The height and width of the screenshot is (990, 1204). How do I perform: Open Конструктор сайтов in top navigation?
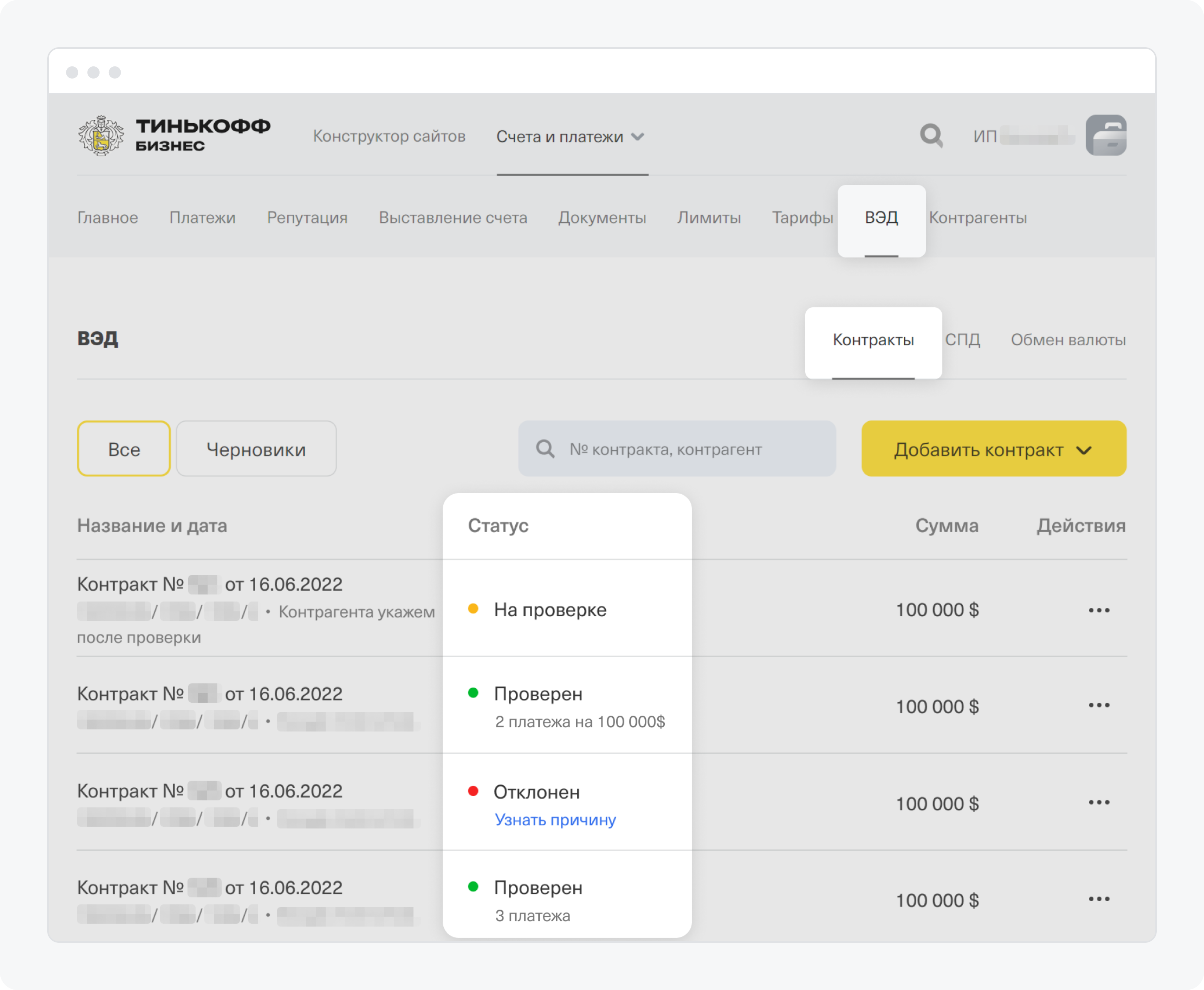389,136
